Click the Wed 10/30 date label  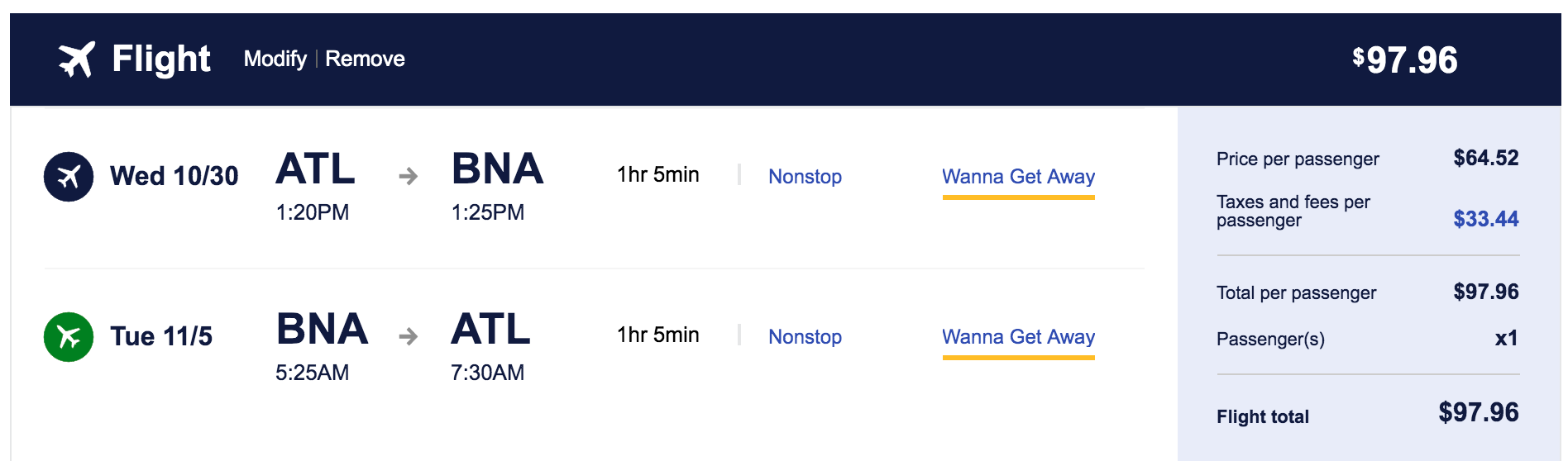[174, 176]
